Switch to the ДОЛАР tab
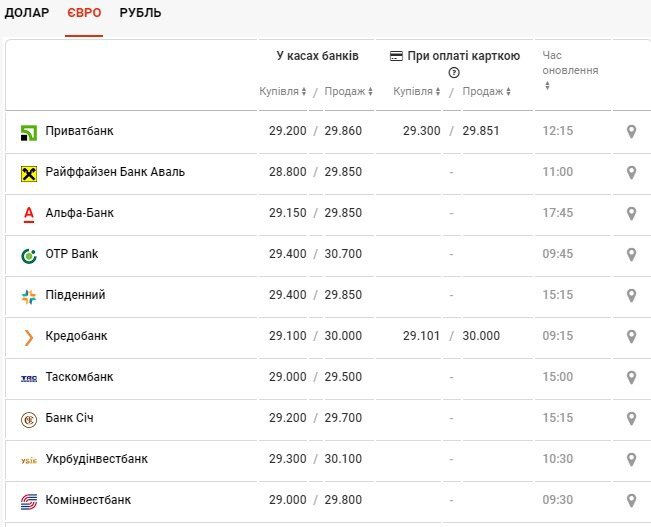651x527 pixels. coord(26,13)
